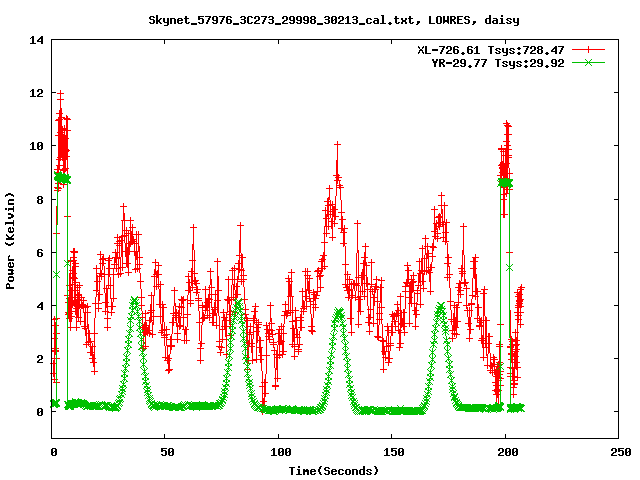Click the x-axis tick label 50
Screen dimensions: 640x480
[167, 452]
